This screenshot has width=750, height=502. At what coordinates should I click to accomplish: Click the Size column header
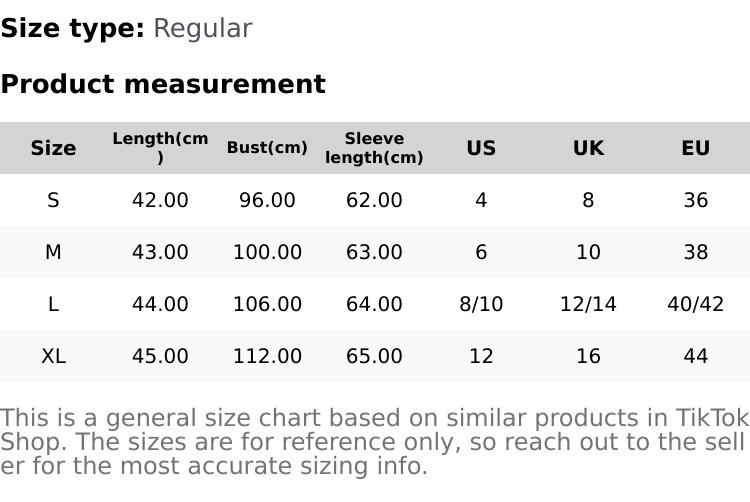53,148
